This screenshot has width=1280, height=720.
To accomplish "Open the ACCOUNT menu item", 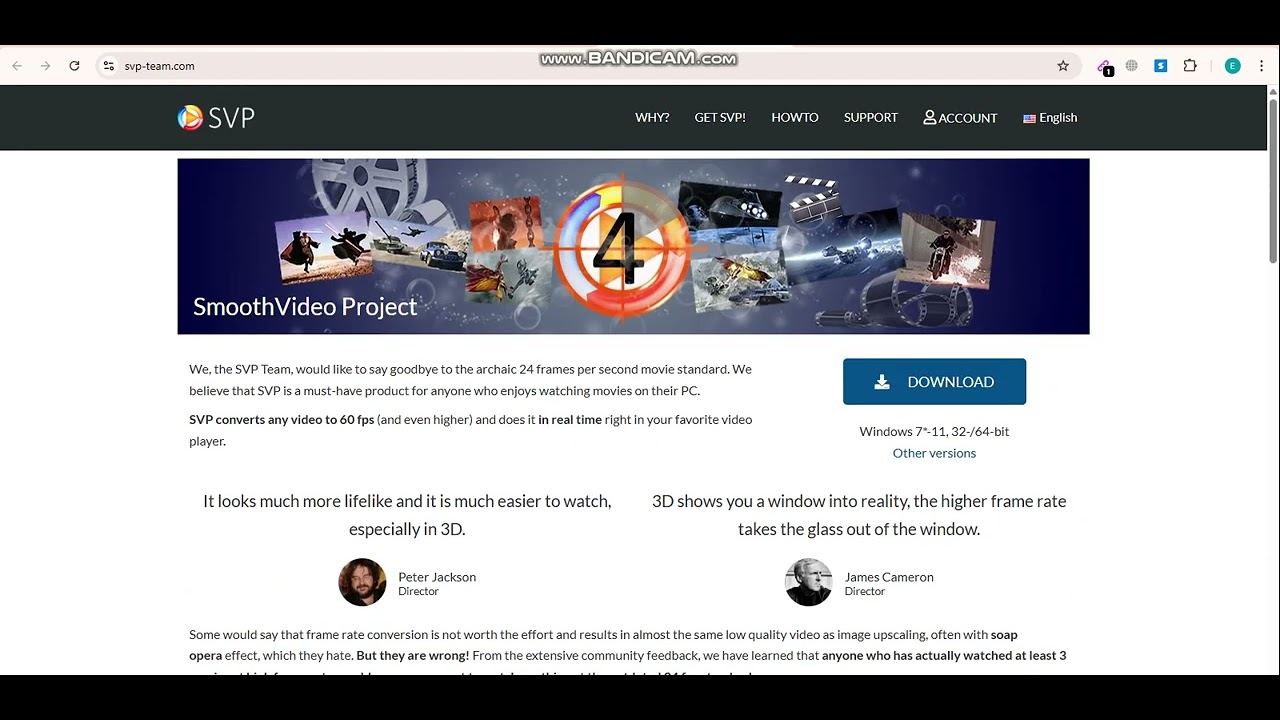I will [x=960, y=118].
